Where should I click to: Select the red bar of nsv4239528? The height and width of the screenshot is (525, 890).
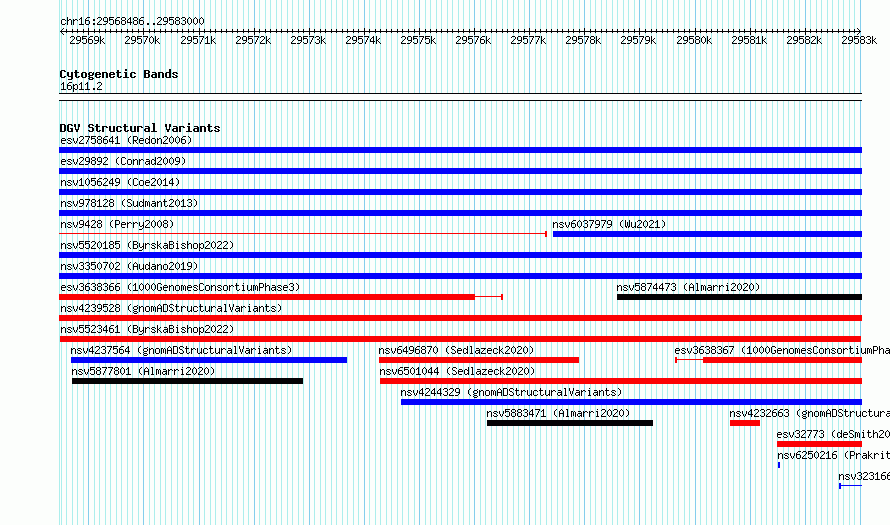pyautogui.click(x=460, y=318)
